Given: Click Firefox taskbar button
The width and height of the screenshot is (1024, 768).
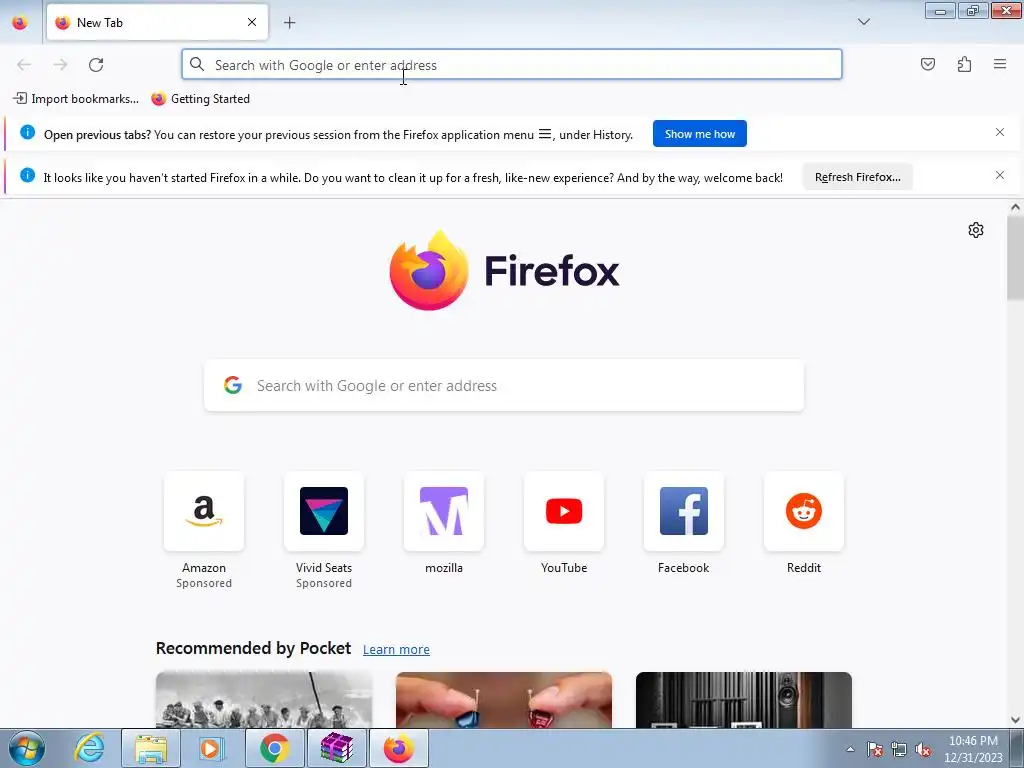Looking at the screenshot, I should pyautogui.click(x=398, y=748).
